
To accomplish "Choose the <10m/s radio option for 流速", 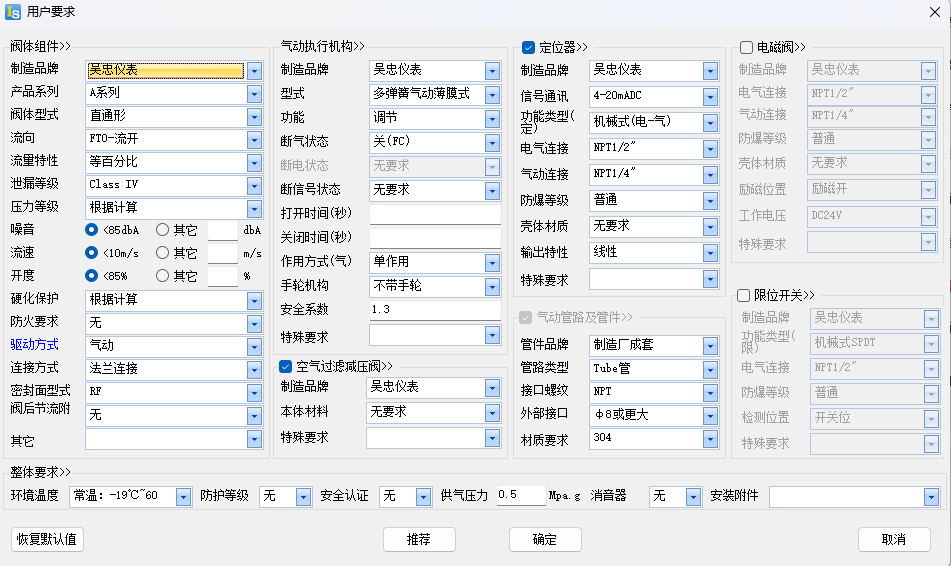I will click(x=92, y=253).
